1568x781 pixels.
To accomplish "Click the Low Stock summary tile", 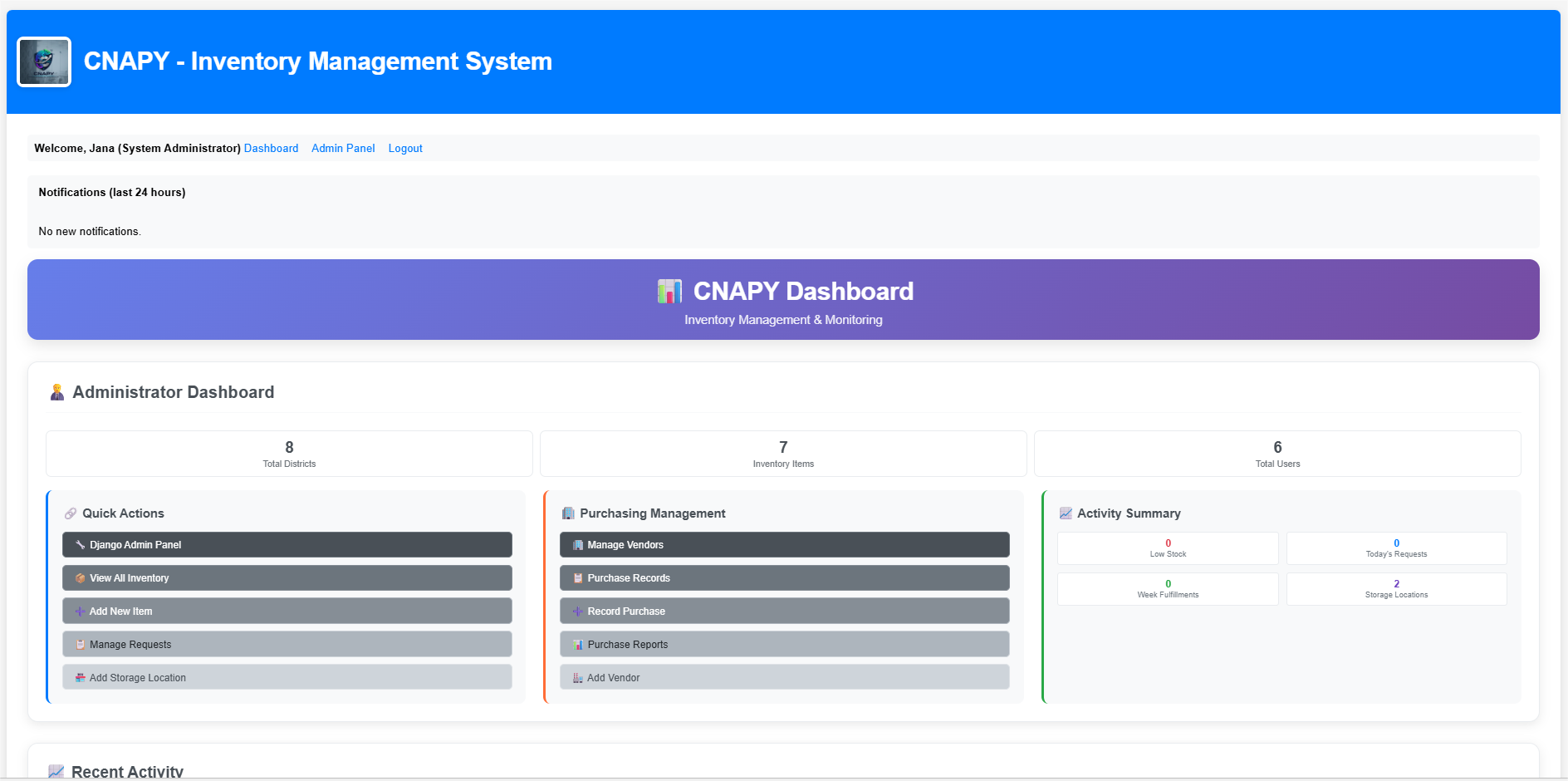I will tap(1168, 548).
